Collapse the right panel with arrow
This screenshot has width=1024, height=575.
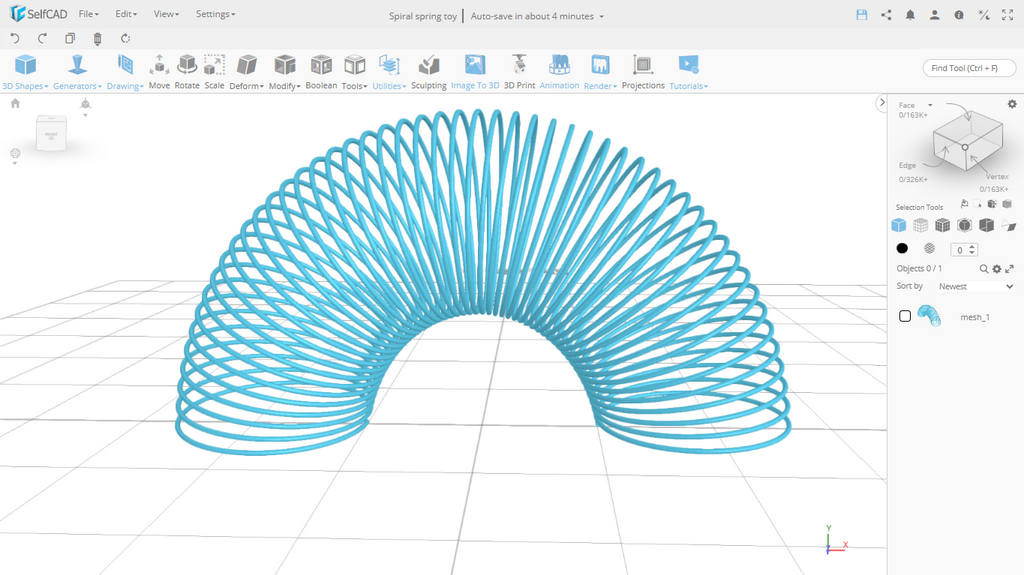[882, 103]
